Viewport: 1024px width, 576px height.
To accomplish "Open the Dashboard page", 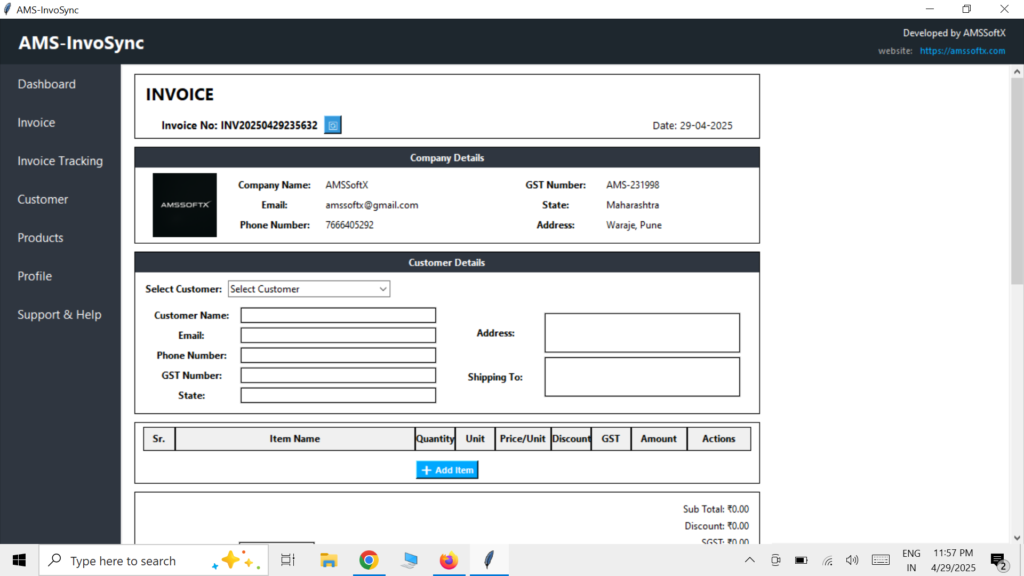I will coord(46,84).
